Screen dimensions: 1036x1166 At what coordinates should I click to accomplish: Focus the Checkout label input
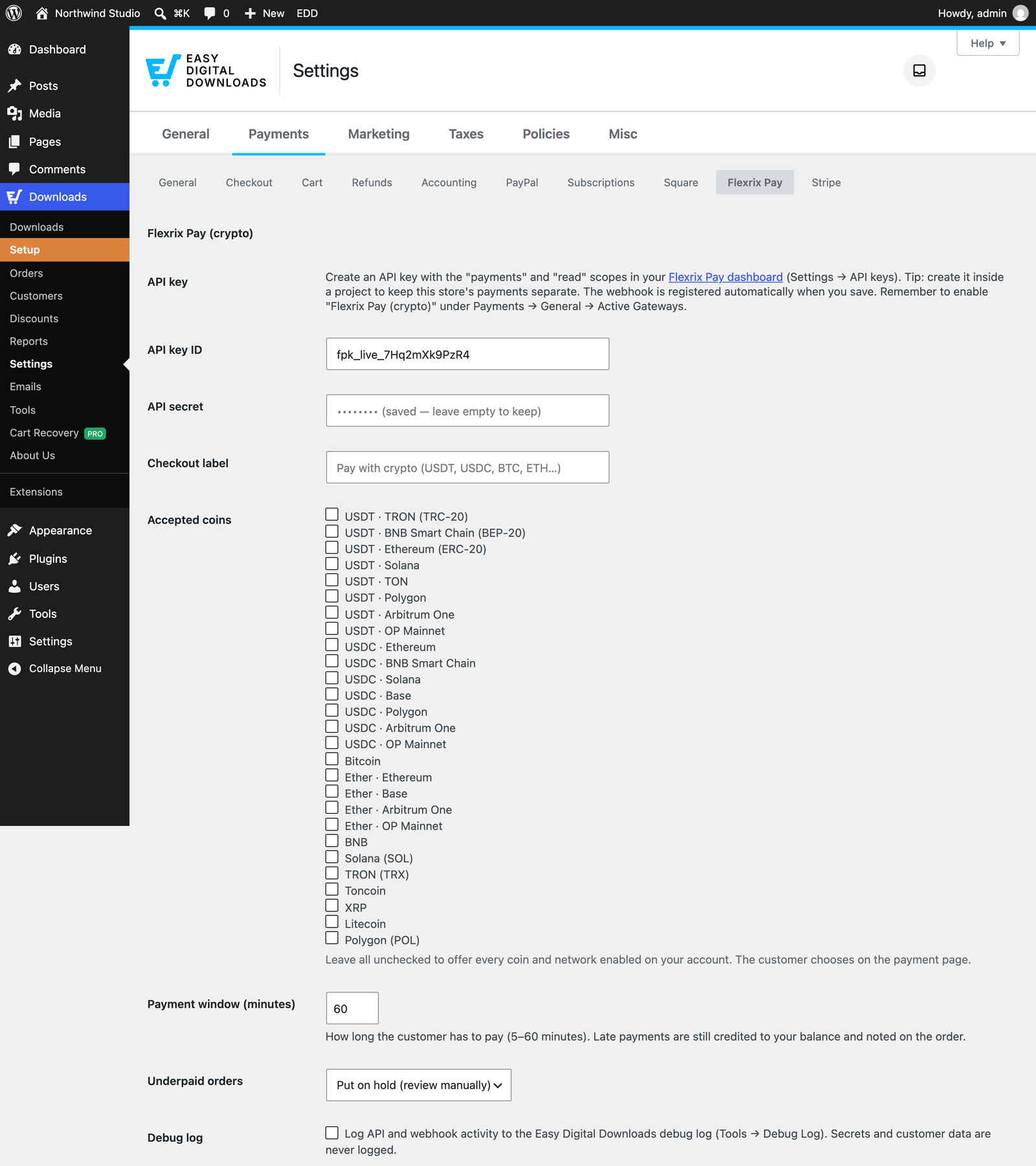coord(467,468)
